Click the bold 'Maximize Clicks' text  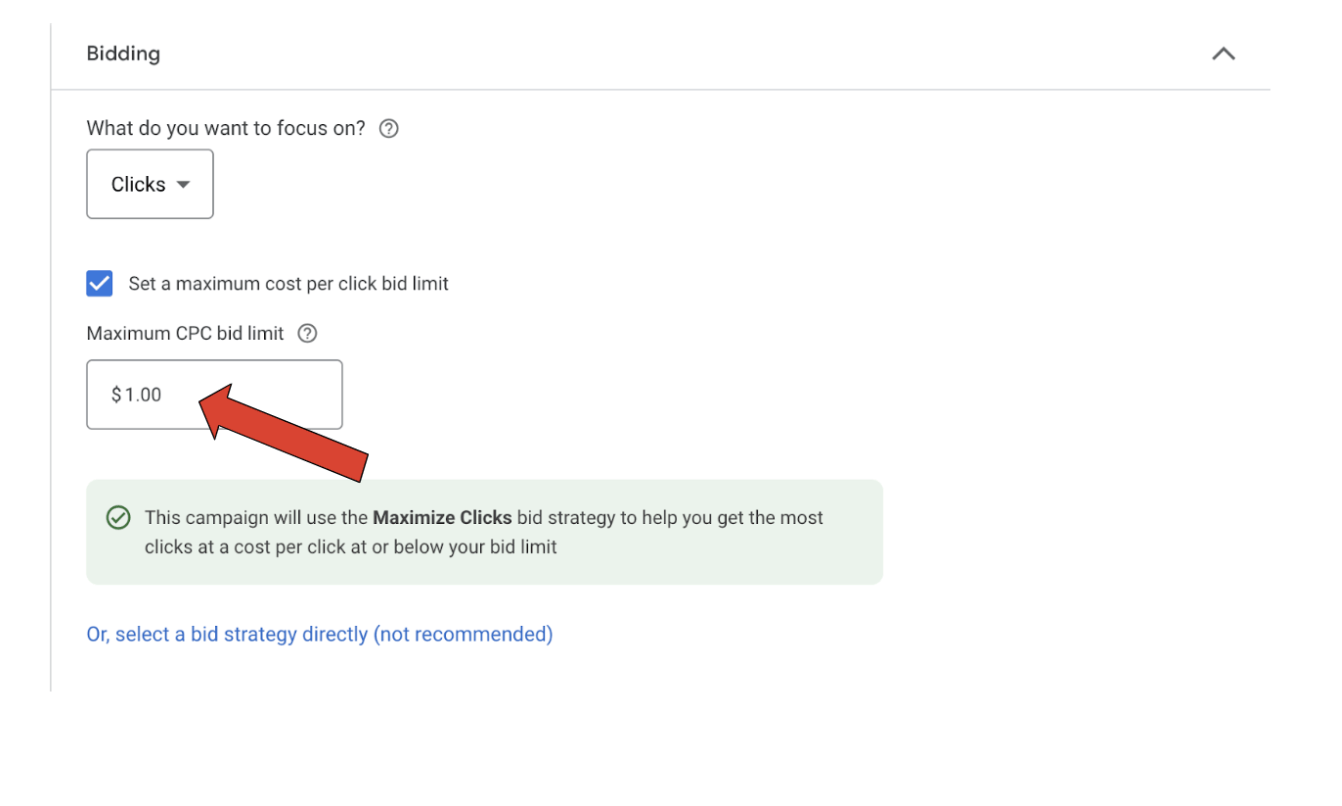pos(442,518)
